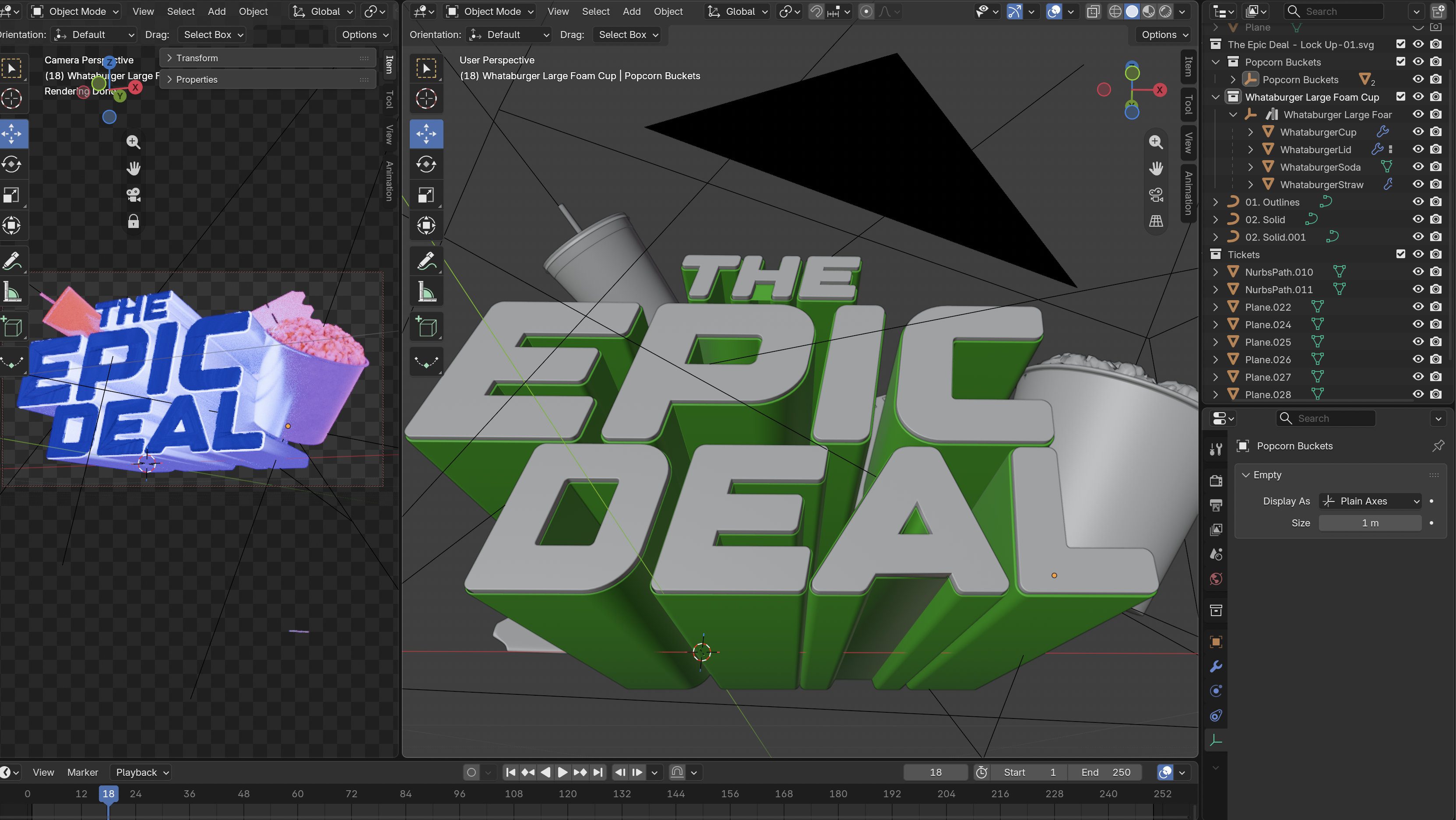Image resolution: width=1456 pixels, height=820 pixels.
Task: Click Options button in right viewport header
Action: point(1164,35)
